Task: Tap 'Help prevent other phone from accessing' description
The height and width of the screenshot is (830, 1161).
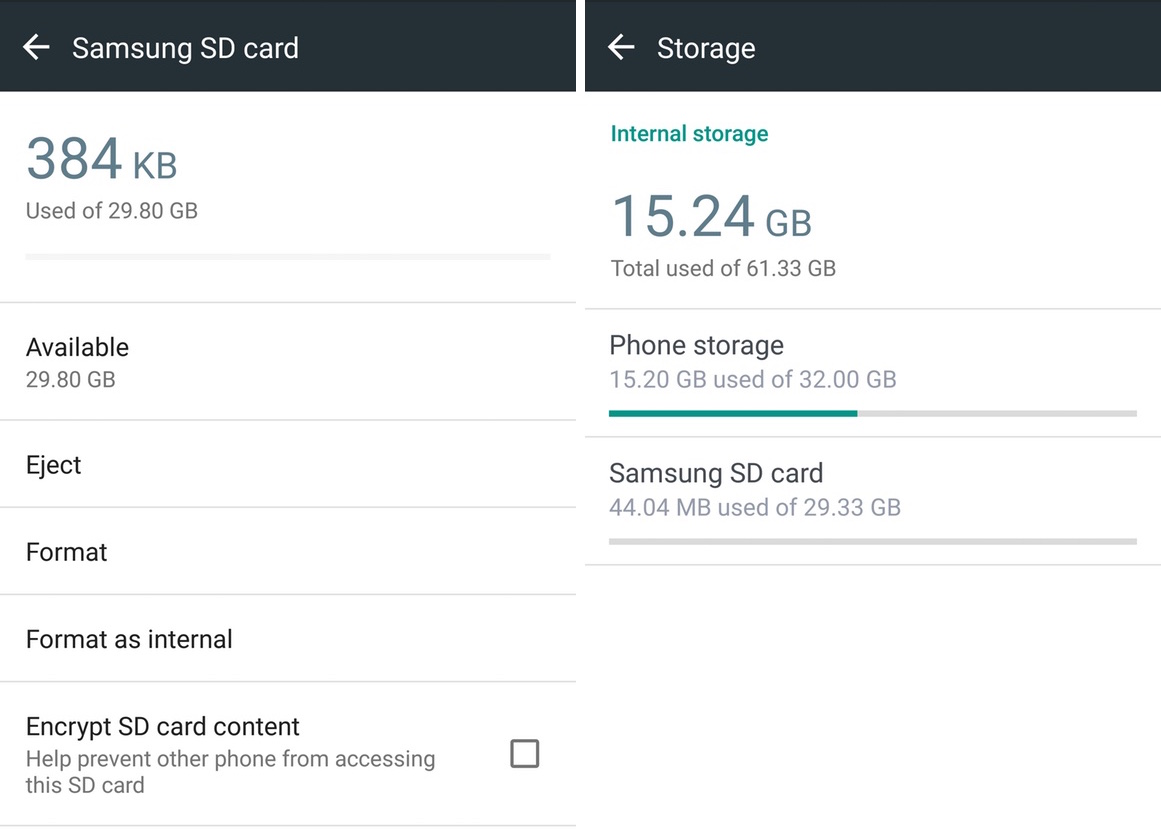Action: 230,759
